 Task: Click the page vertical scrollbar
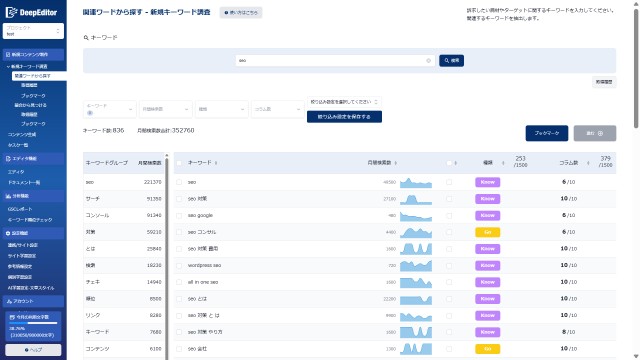[636, 69]
